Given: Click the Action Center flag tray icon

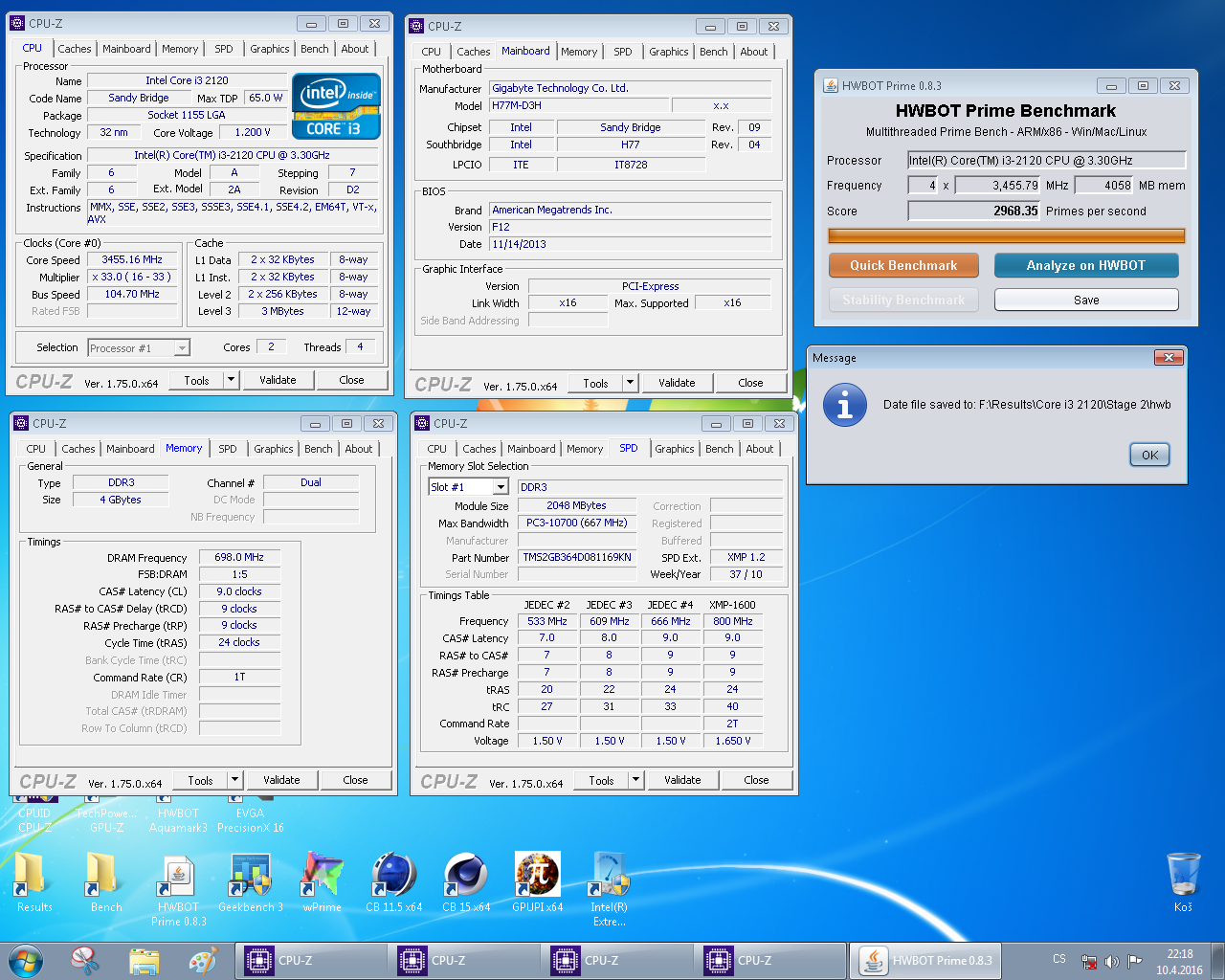Looking at the screenshot, I should pyautogui.click(x=1134, y=961).
